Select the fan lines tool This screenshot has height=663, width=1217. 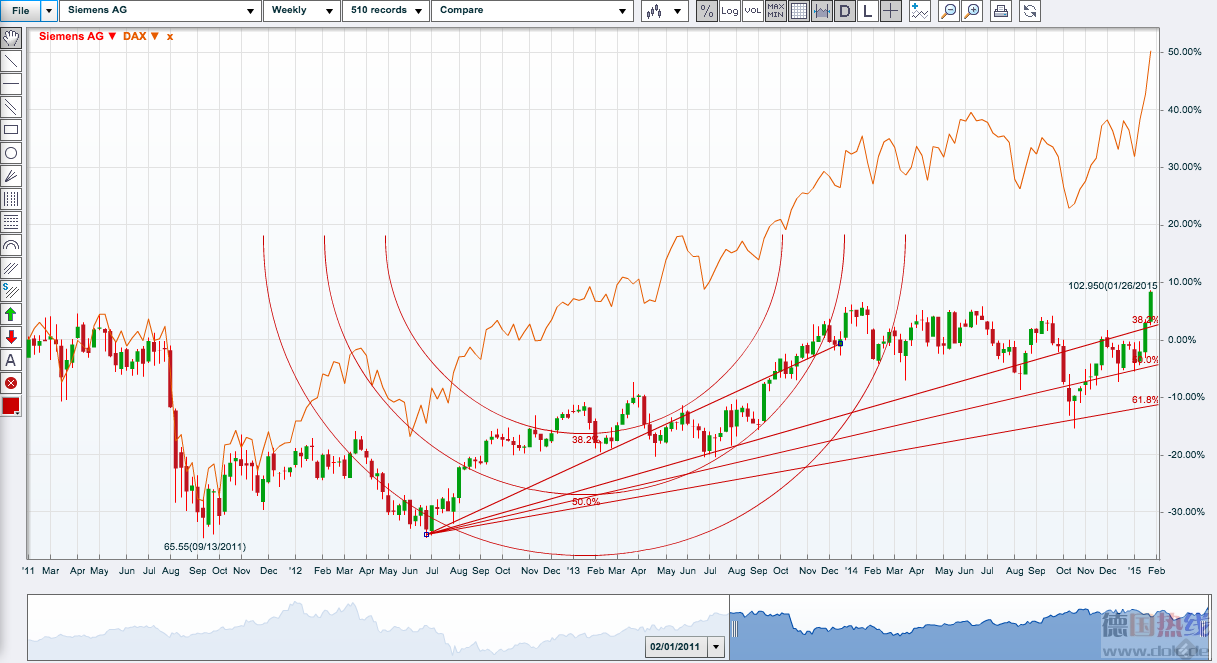[11, 176]
